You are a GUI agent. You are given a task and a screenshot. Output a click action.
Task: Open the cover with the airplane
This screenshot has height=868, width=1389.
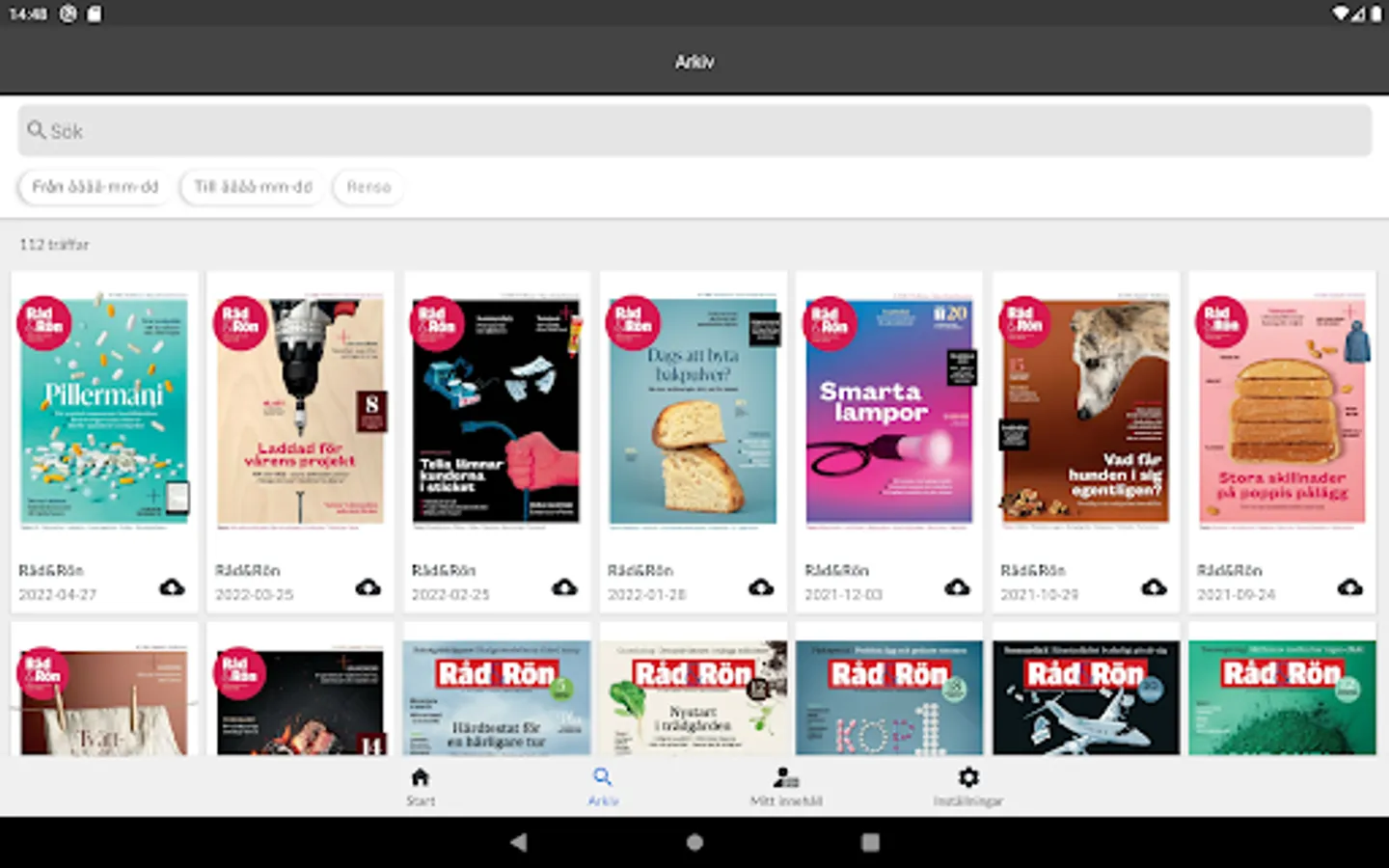coord(1086,697)
